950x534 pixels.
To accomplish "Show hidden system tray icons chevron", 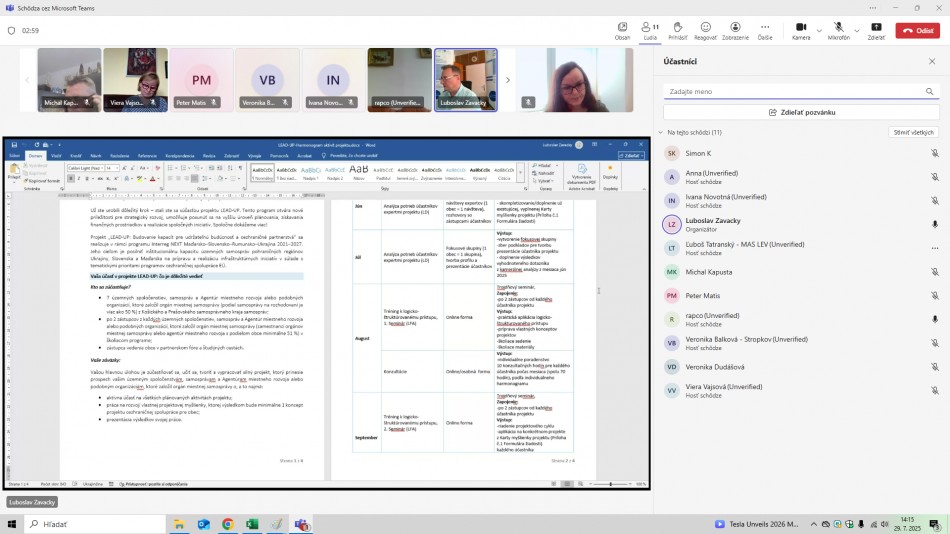I will (813, 524).
